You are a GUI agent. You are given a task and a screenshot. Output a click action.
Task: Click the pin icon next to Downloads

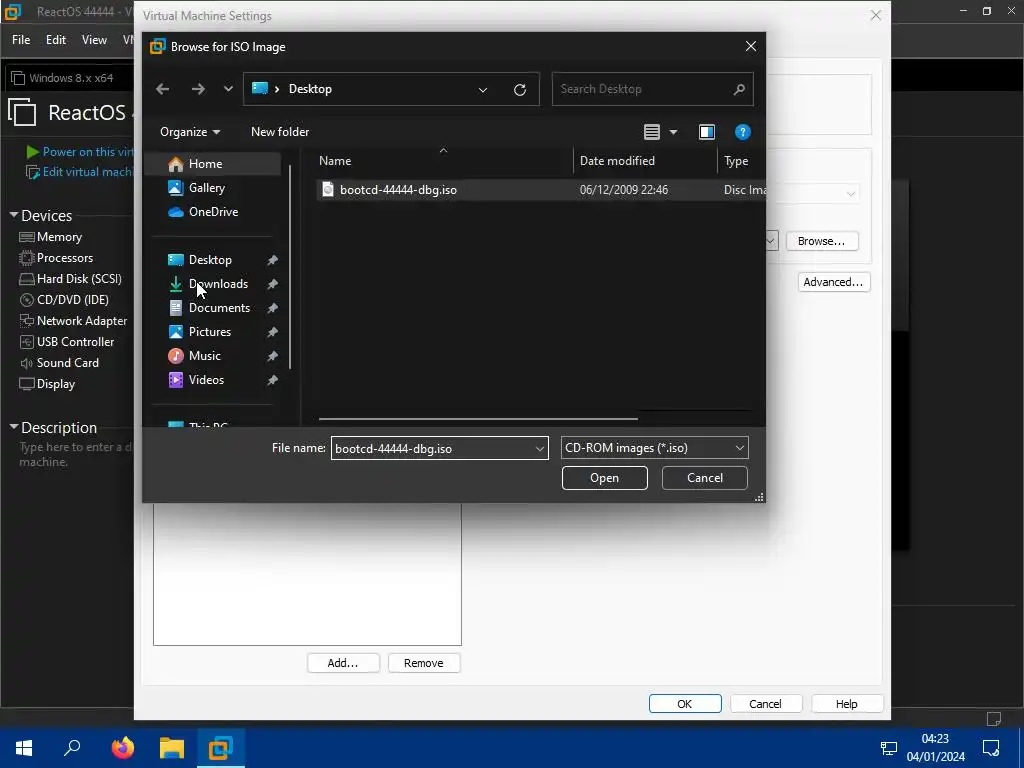(x=272, y=284)
